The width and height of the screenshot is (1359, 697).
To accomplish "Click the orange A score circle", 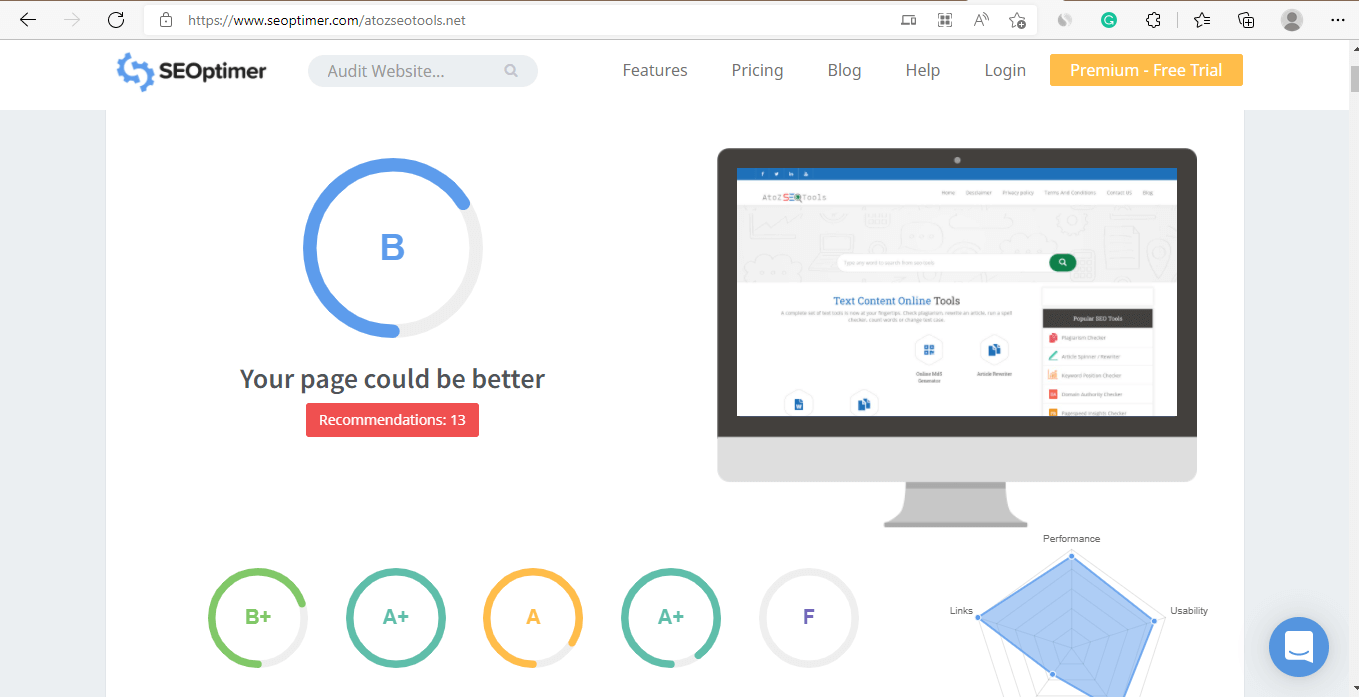I will click(533, 618).
